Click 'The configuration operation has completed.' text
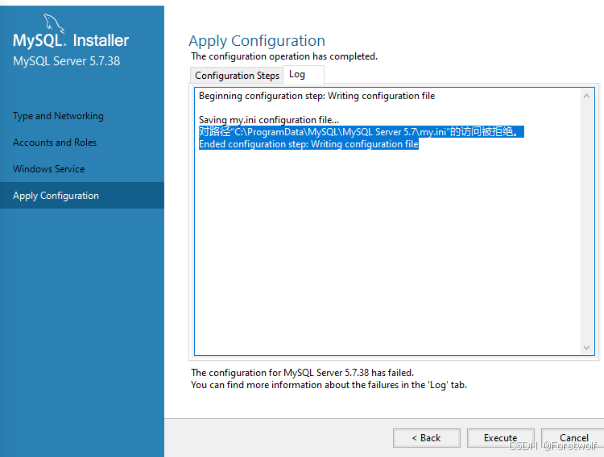604x457 pixels. (x=284, y=57)
